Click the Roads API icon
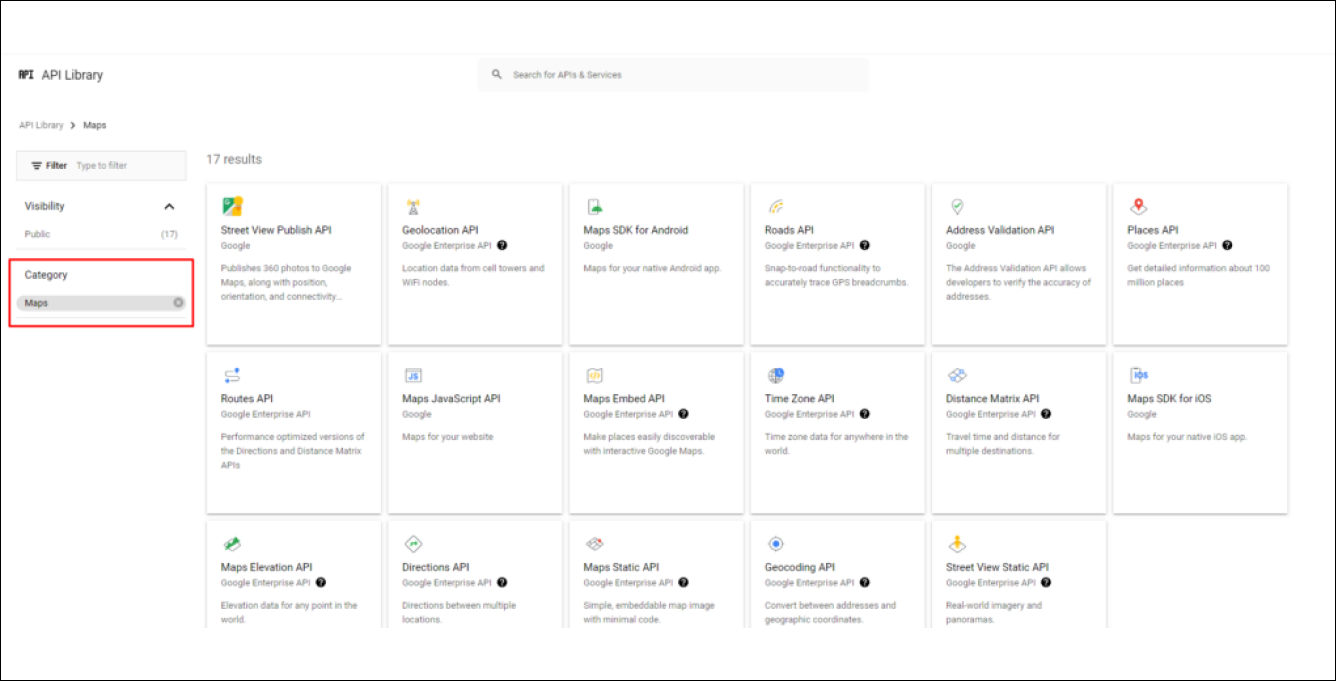Screen dimensions: 1336x681 (x=776, y=207)
